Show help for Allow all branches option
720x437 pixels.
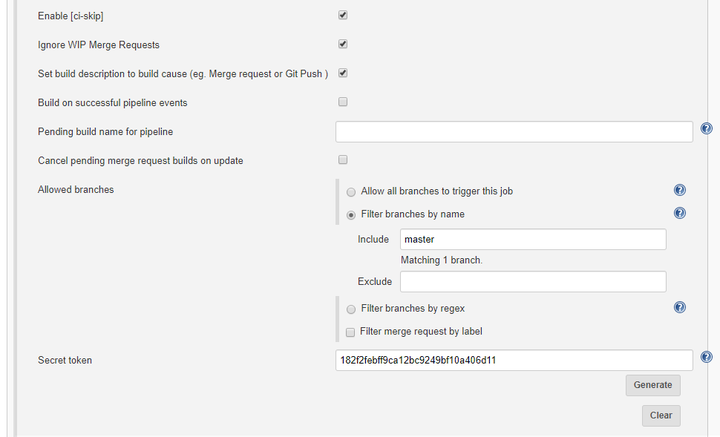[680, 190]
